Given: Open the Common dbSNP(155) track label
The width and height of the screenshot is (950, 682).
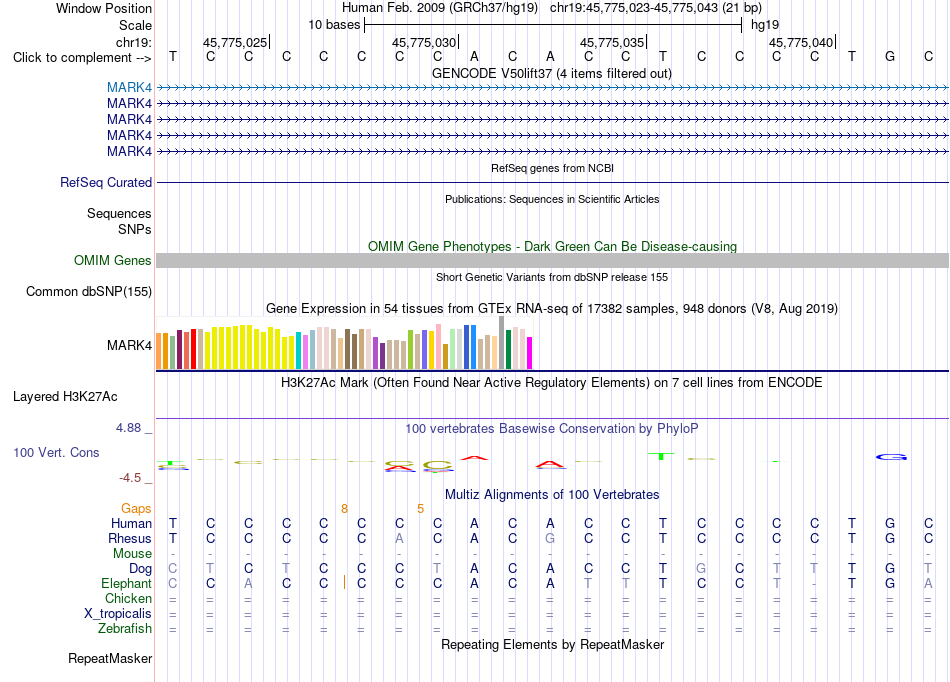Looking at the screenshot, I should click(x=88, y=291).
